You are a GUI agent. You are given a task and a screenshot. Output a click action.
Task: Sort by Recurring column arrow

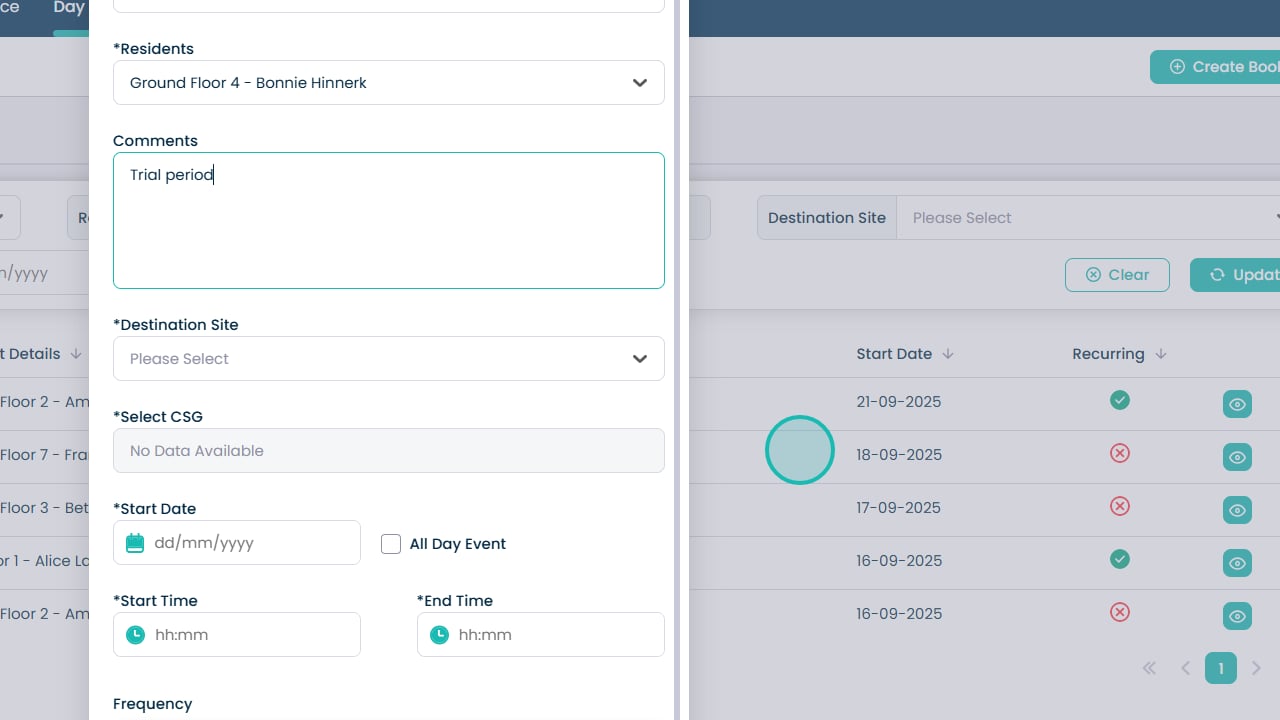pos(1161,354)
